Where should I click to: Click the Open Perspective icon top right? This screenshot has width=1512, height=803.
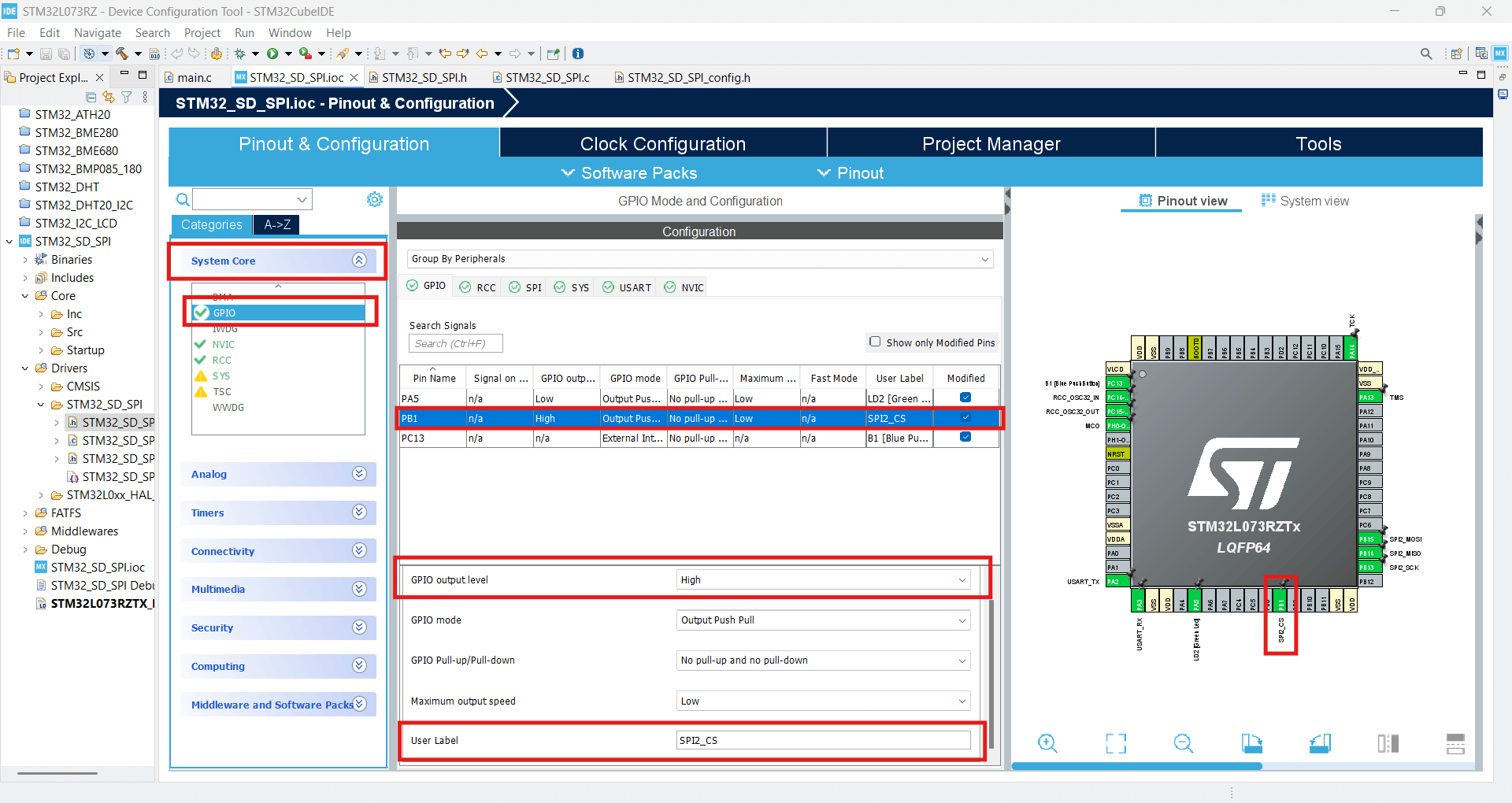coord(1456,54)
